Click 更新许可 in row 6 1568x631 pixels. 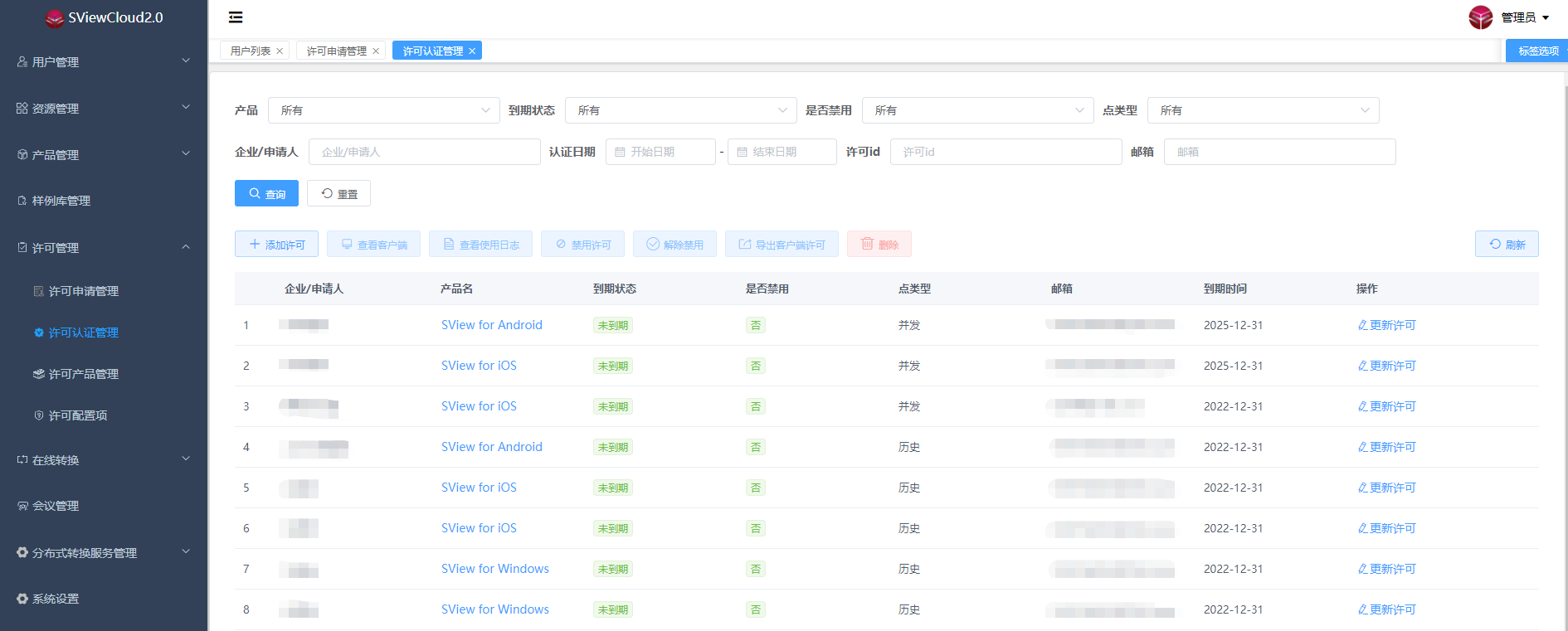coord(1386,528)
